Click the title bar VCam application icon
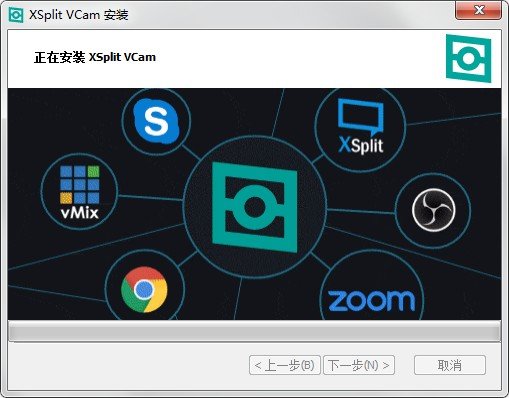The width and height of the screenshot is (509, 398). [x=16, y=15]
